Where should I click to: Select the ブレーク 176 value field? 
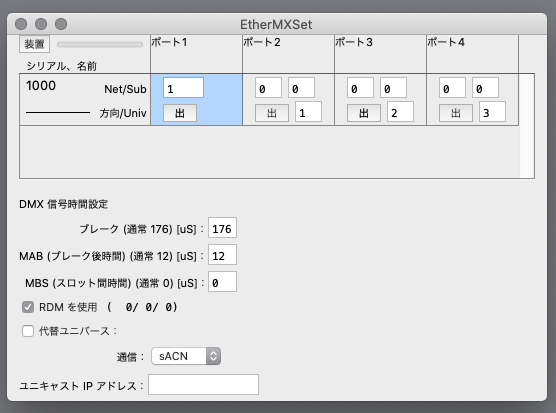(222, 228)
